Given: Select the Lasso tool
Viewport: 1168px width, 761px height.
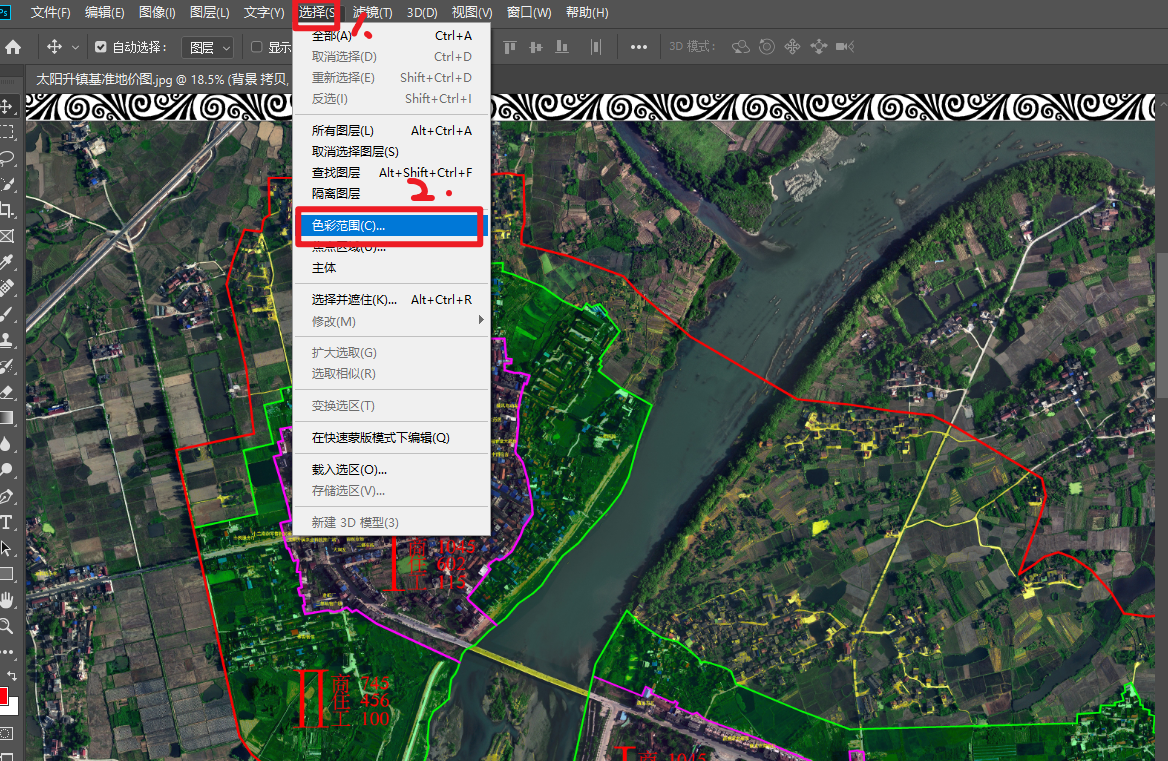Looking at the screenshot, I should point(6,159).
